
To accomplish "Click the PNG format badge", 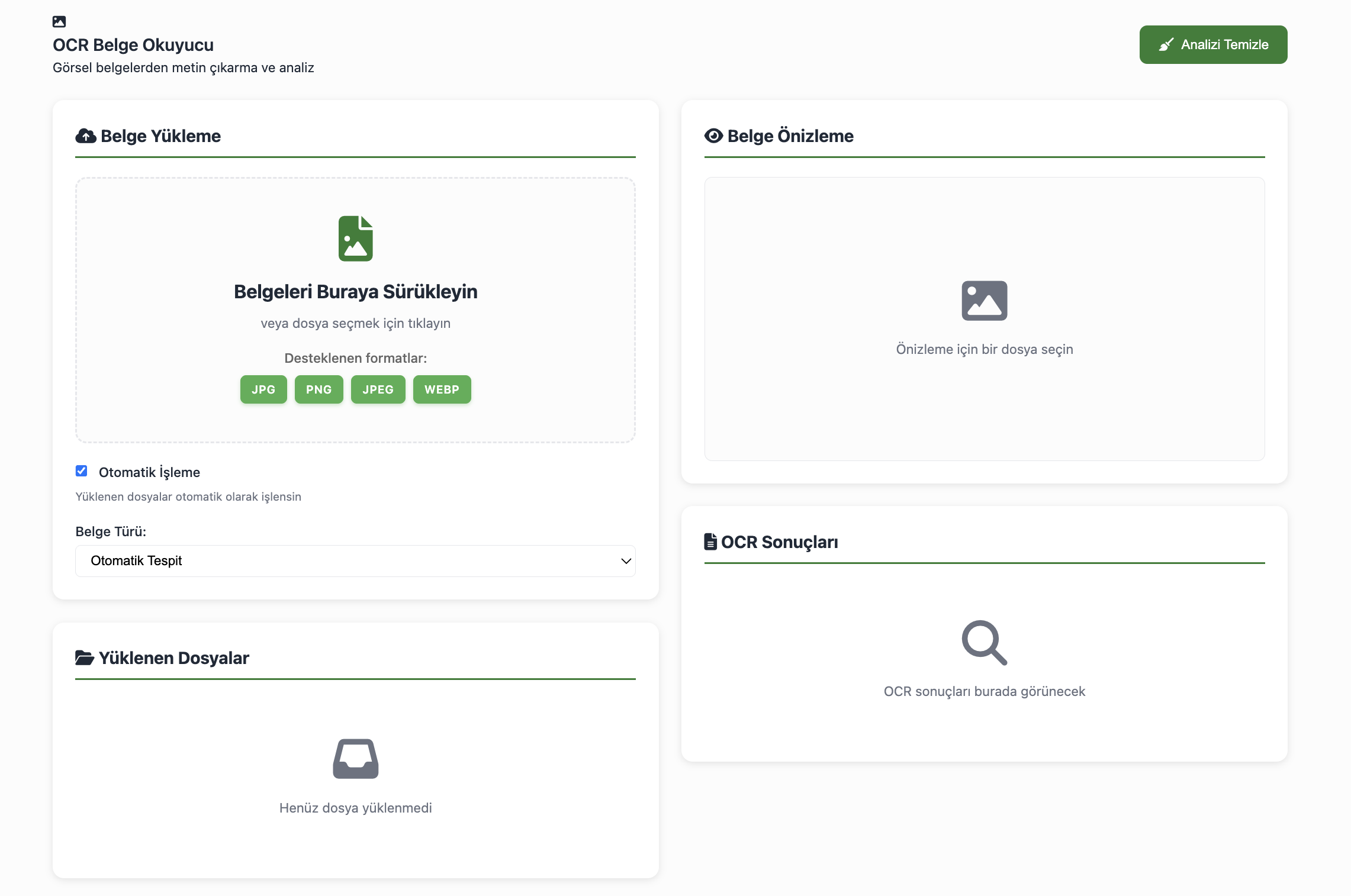I will tap(319, 389).
